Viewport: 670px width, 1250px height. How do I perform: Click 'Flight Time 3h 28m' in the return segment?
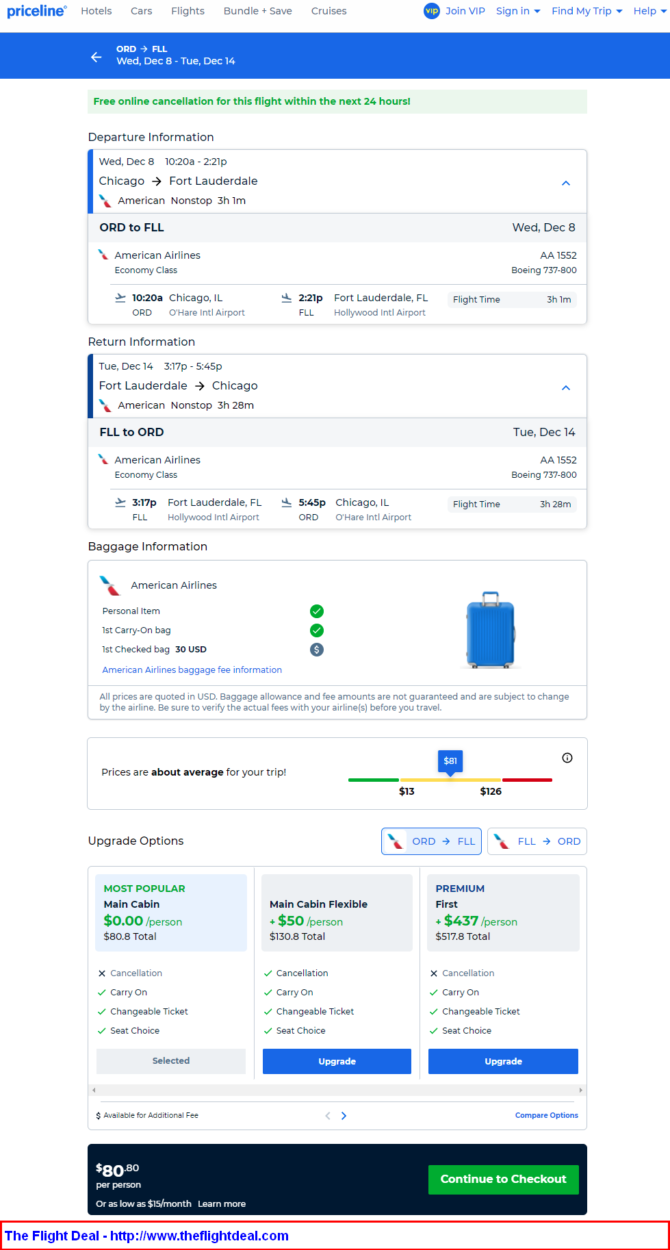tap(512, 504)
